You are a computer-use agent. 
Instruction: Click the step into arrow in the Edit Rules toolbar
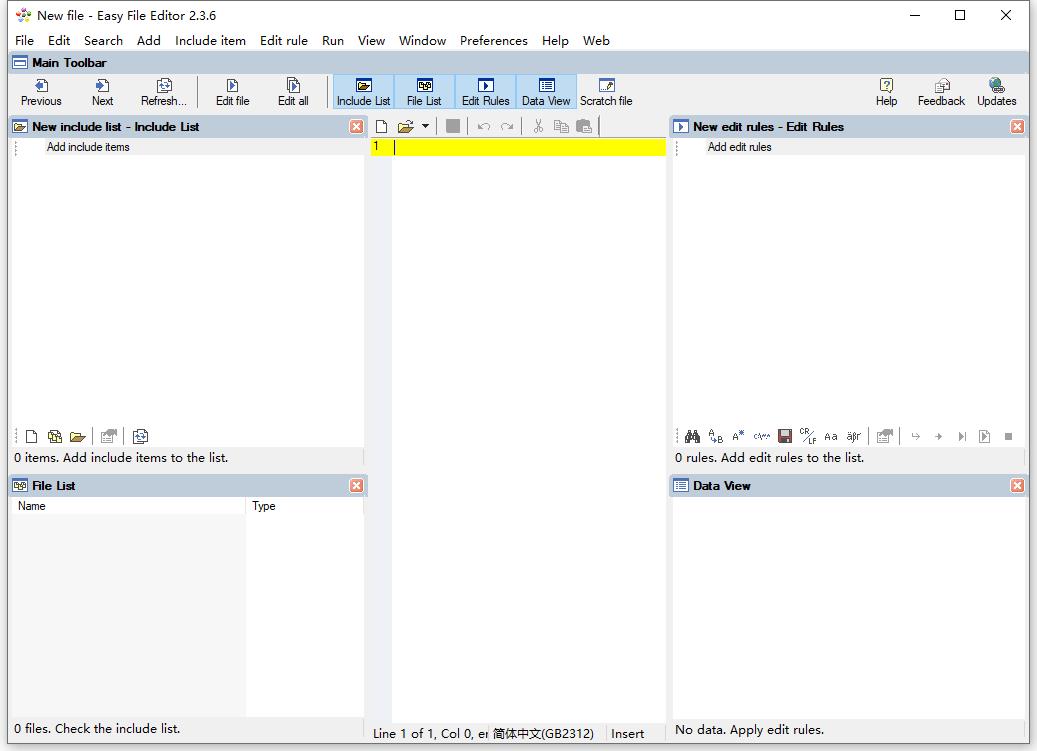916,436
